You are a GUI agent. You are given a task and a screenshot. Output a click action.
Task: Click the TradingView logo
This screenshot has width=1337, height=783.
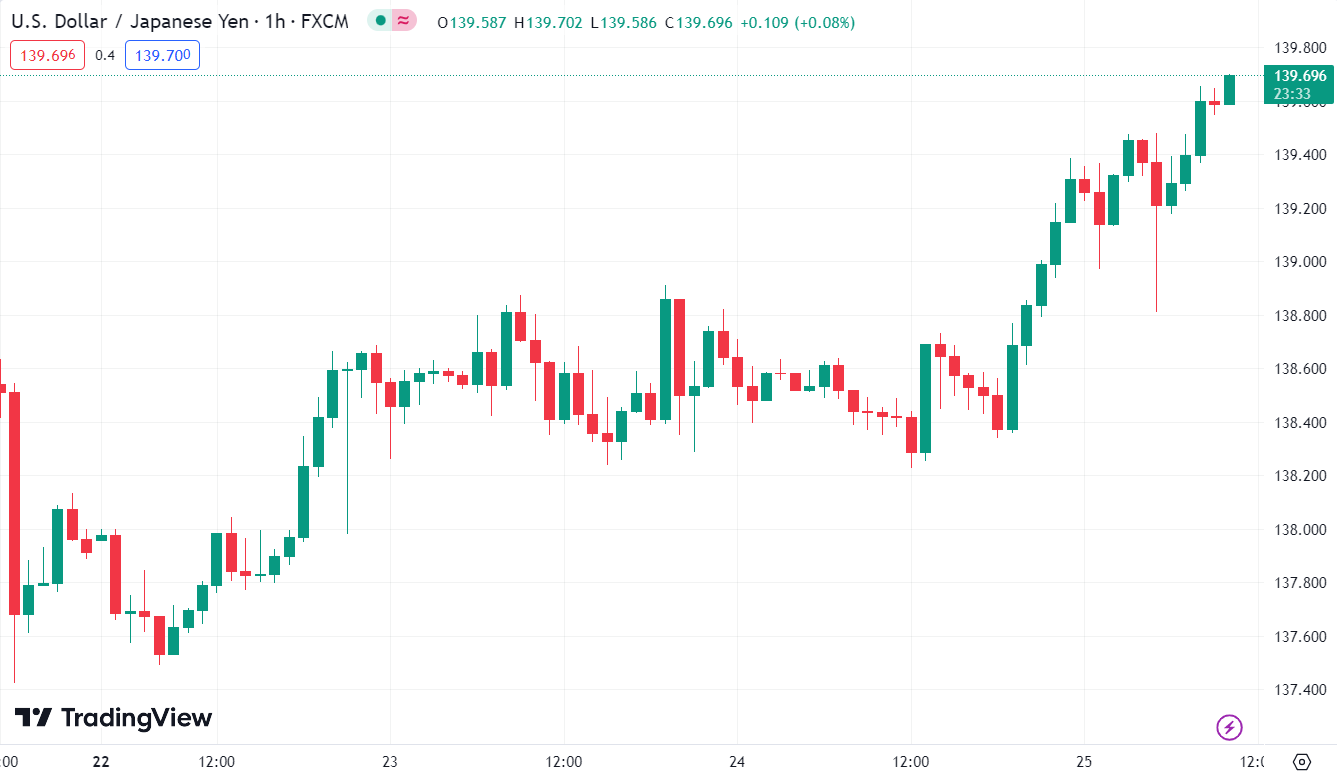113,718
